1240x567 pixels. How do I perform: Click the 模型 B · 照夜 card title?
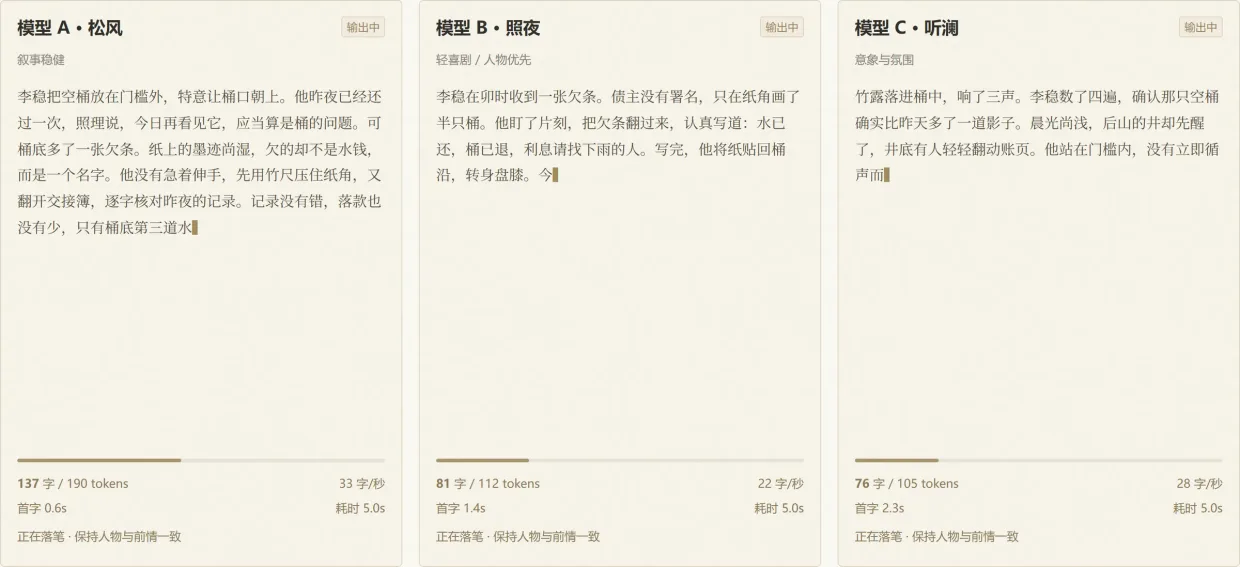[488, 28]
